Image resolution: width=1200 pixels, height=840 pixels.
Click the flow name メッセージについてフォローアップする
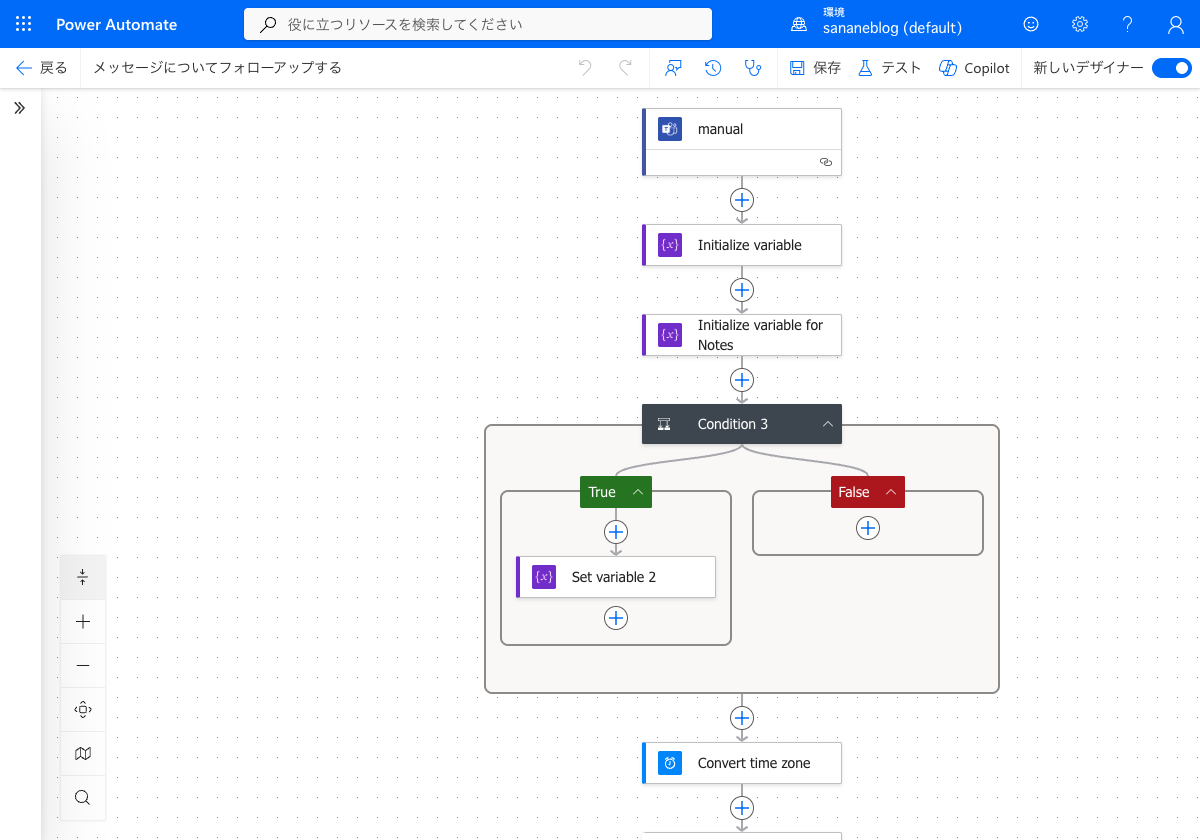click(x=217, y=68)
